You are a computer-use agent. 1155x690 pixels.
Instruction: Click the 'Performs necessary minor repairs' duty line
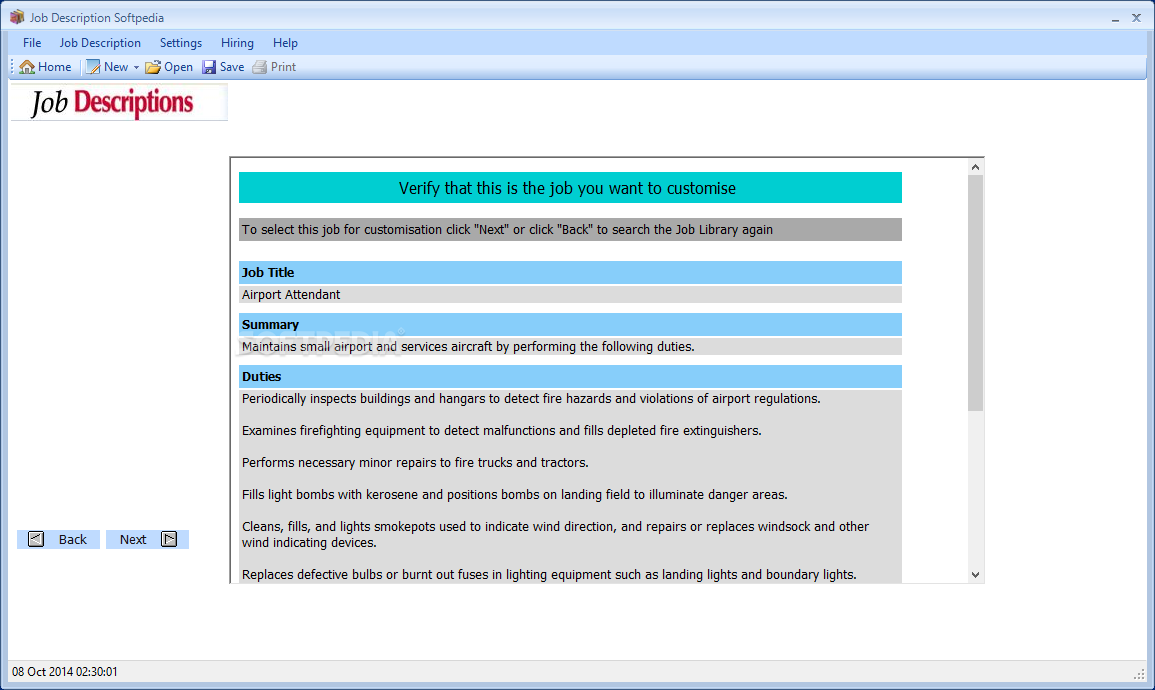[x=415, y=462]
